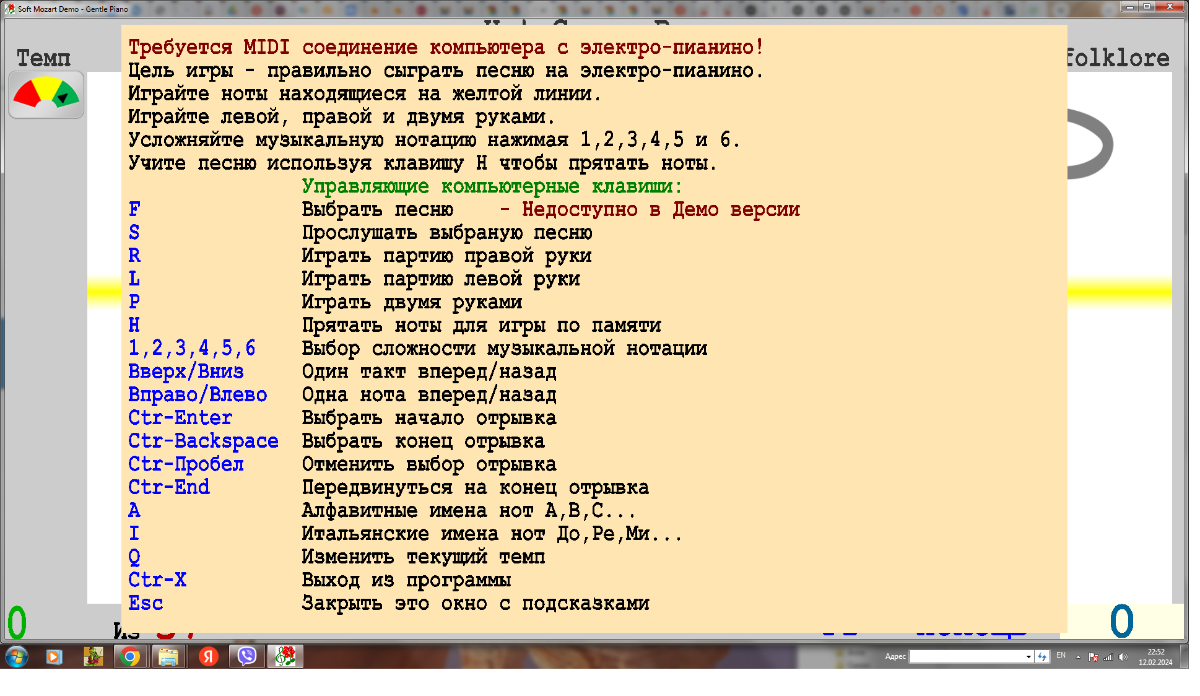Click the 'folklore' label at top right

tap(1118, 58)
